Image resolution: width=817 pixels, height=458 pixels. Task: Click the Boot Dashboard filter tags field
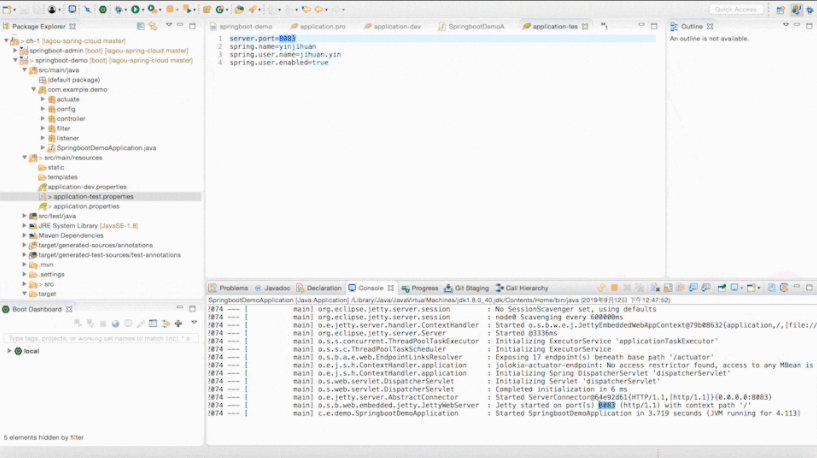pyautogui.click(x=101, y=338)
